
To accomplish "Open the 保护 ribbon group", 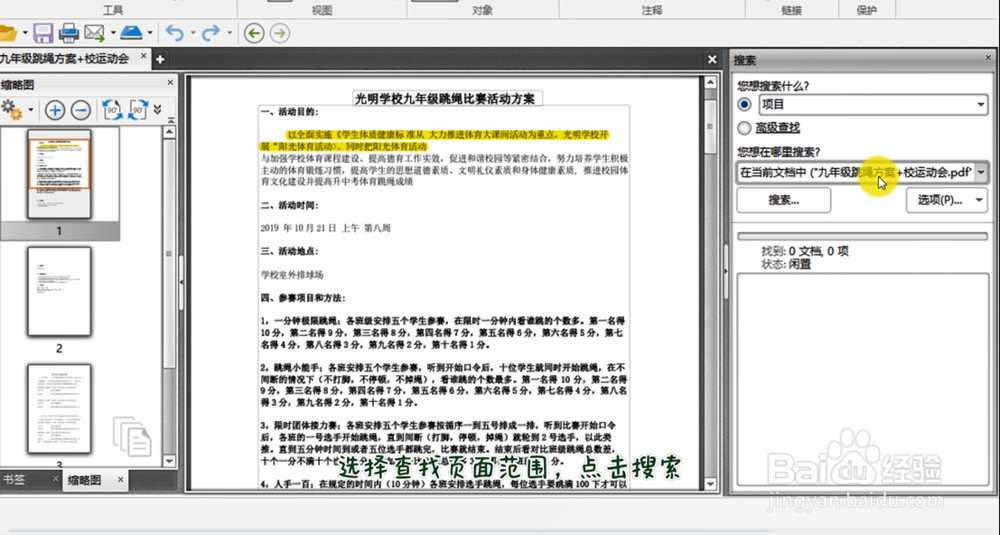I will 867,10.
